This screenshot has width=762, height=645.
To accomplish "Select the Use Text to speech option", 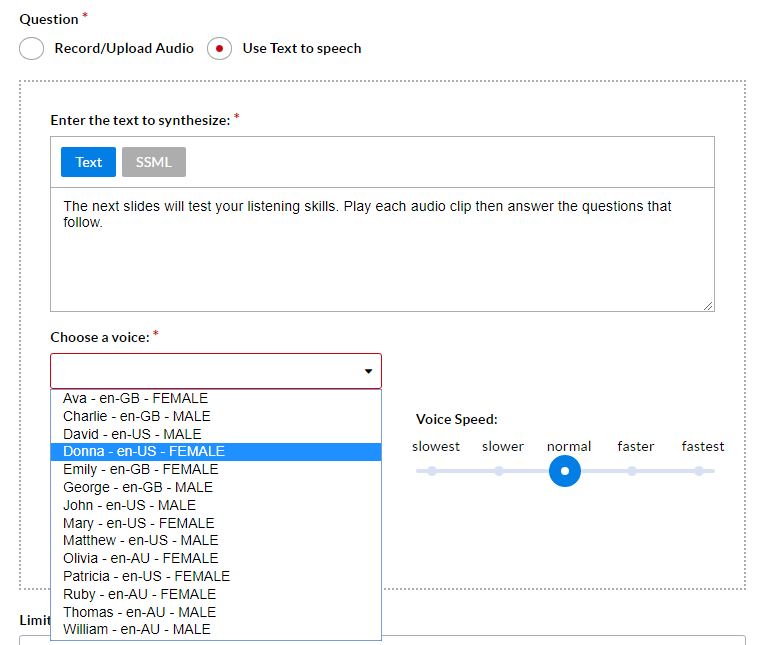I will click(220, 48).
